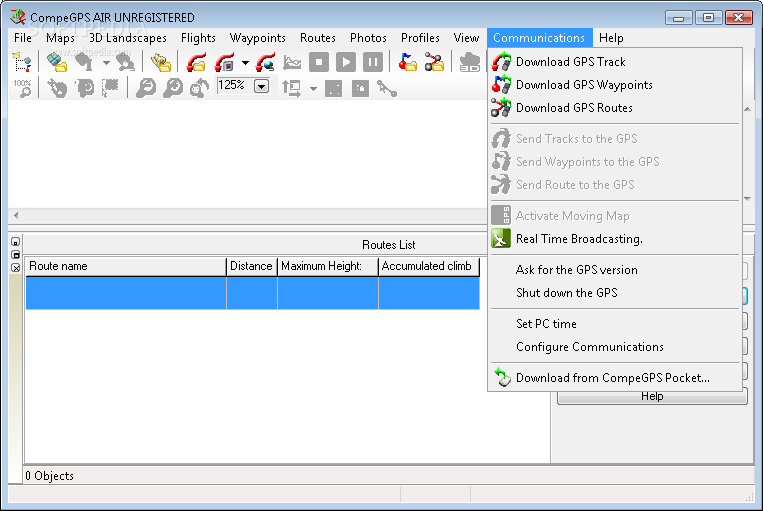Open the data tree toolbar icon
The height and width of the screenshot is (511, 763).
22,62
